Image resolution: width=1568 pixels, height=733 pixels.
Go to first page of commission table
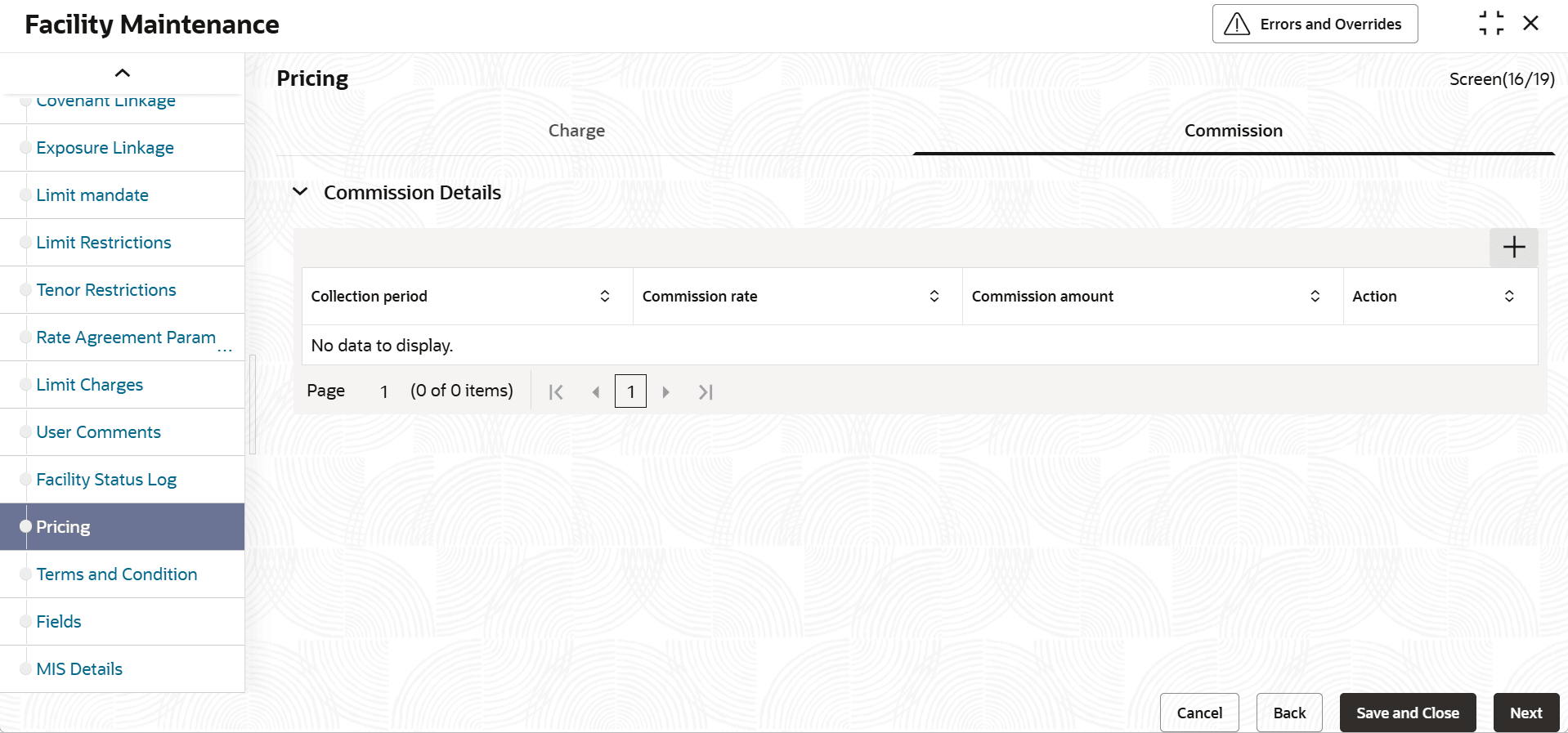point(556,392)
